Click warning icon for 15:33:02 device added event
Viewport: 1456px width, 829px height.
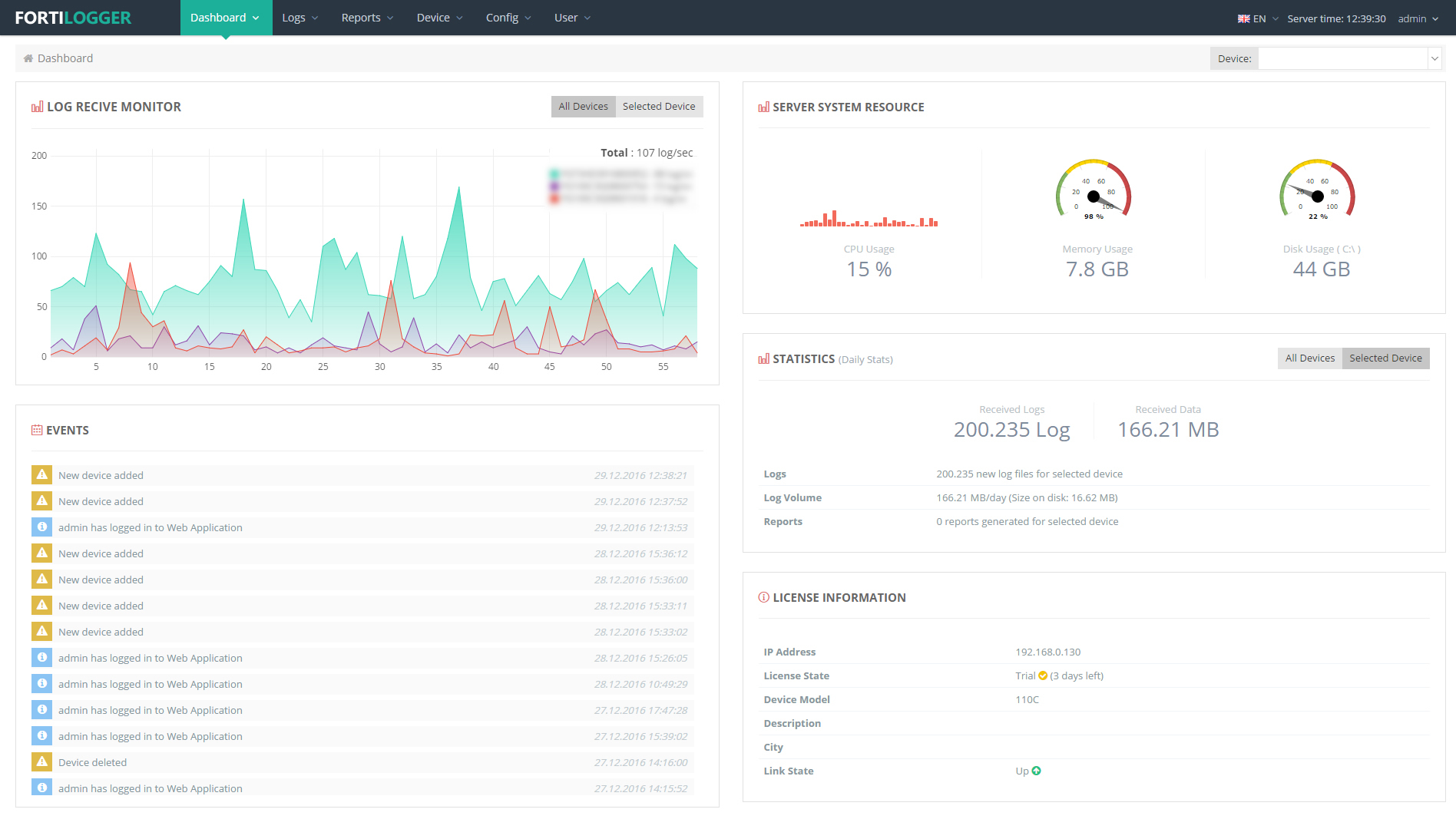pos(41,632)
